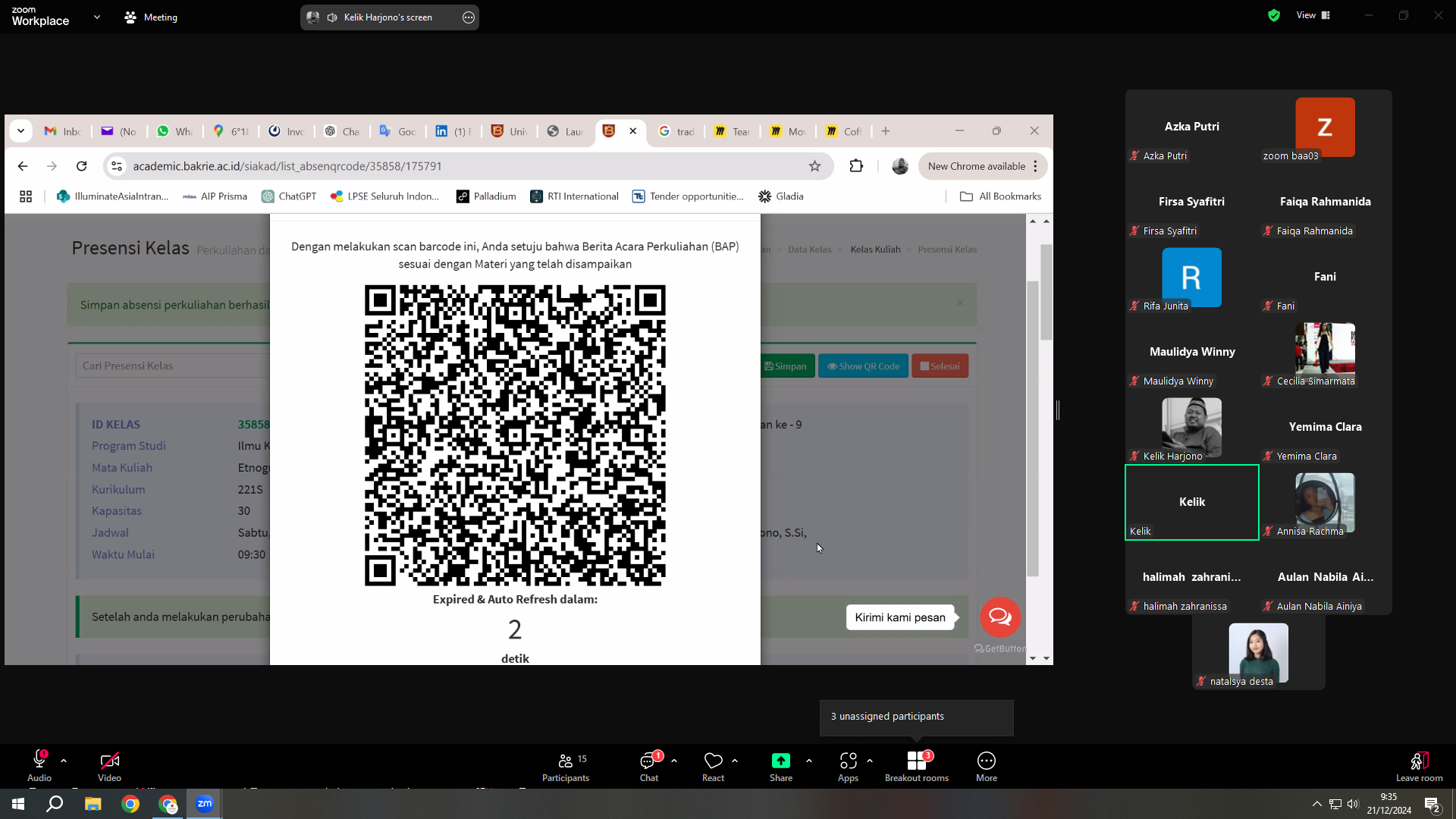Open Chrome profile avatar
Image resolution: width=1456 pixels, height=819 pixels.
tap(900, 166)
